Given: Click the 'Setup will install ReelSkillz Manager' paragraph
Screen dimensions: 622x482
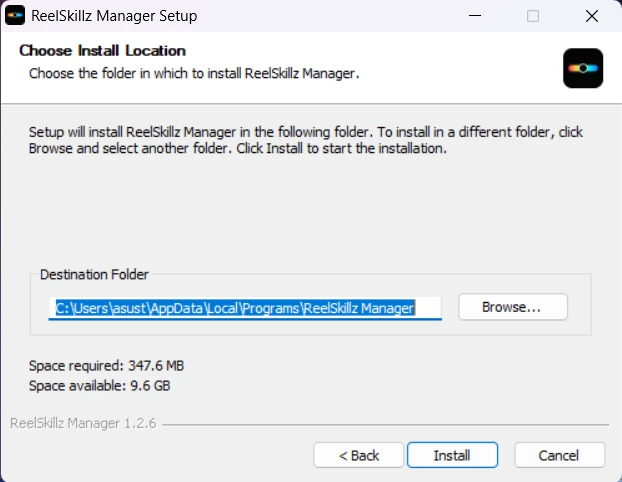Looking at the screenshot, I should click(x=306, y=140).
